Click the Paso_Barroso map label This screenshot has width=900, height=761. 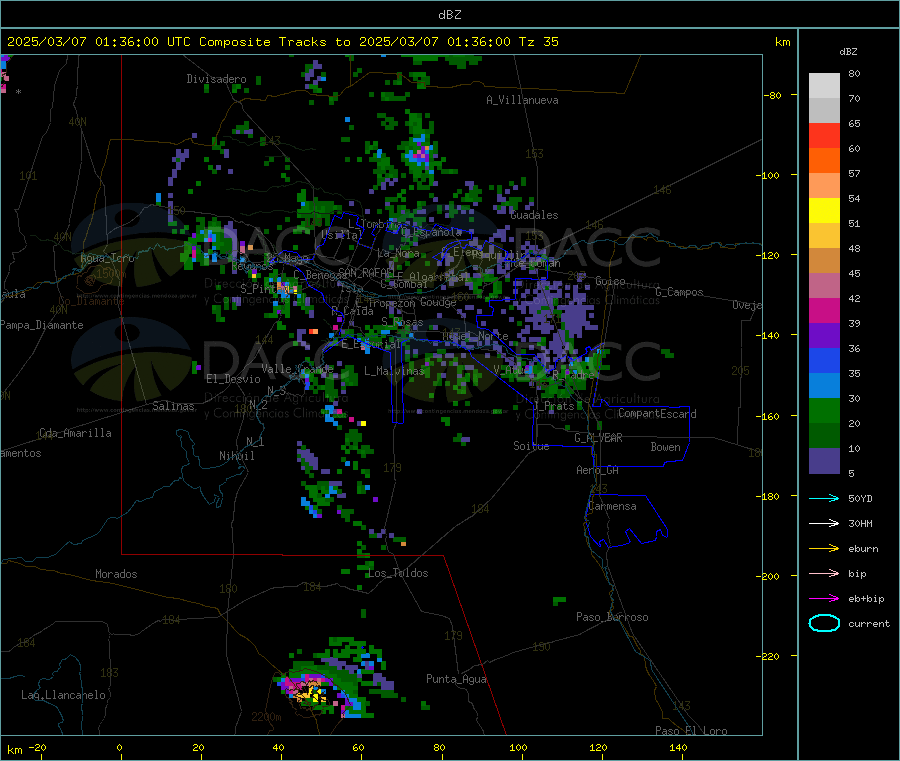tap(612, 617)
